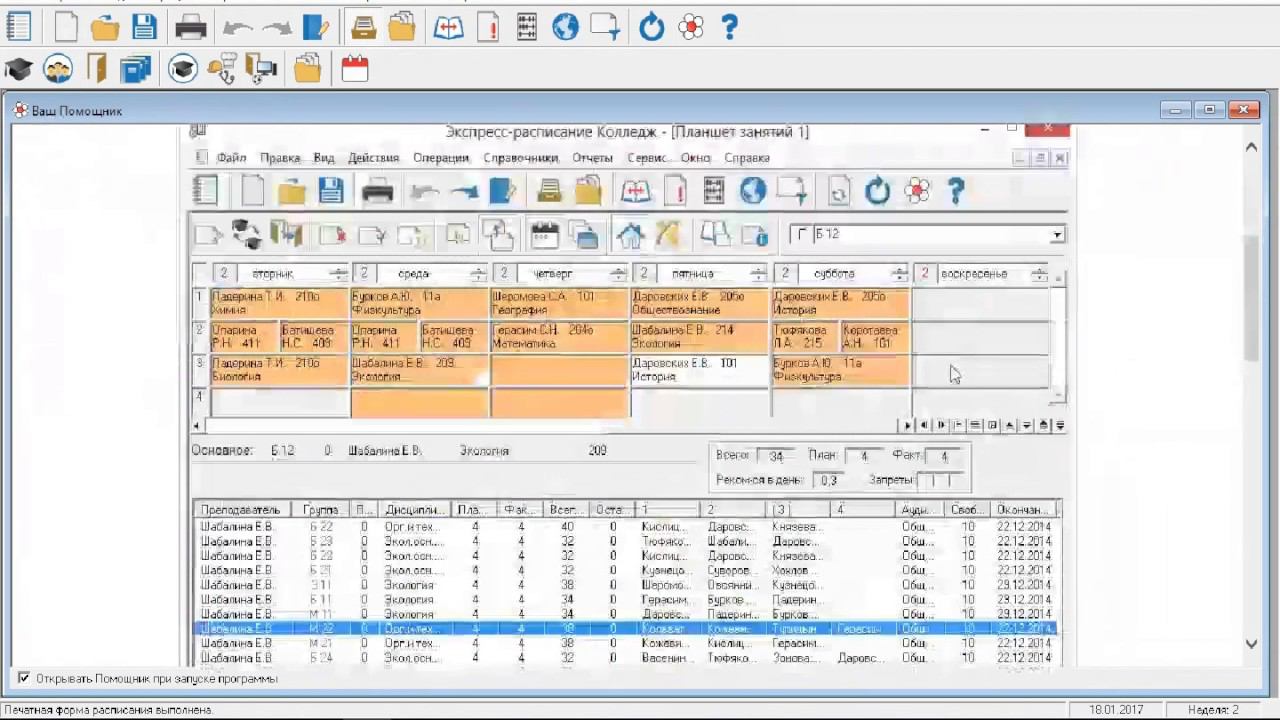Click the house icon in the schedule toolbar

630,235
